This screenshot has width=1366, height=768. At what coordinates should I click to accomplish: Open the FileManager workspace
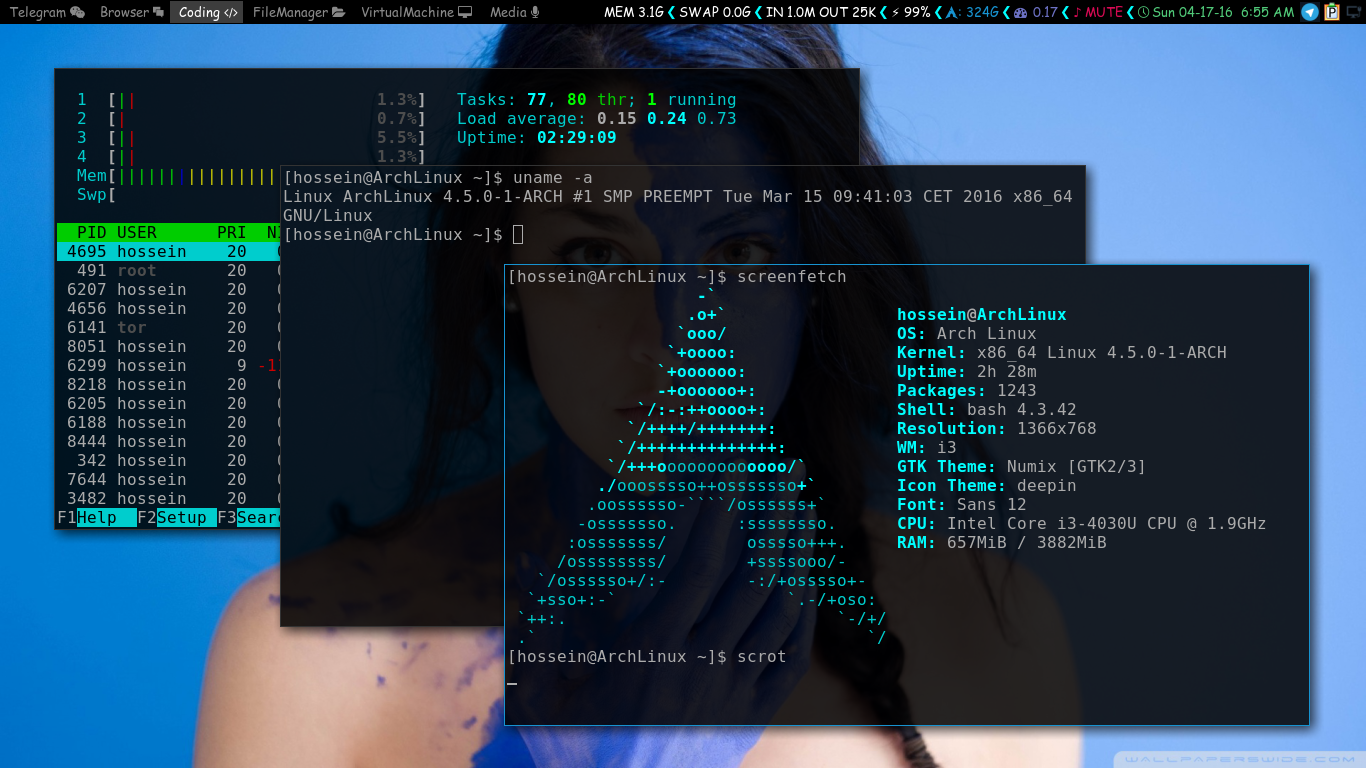(x=298, y=12)
